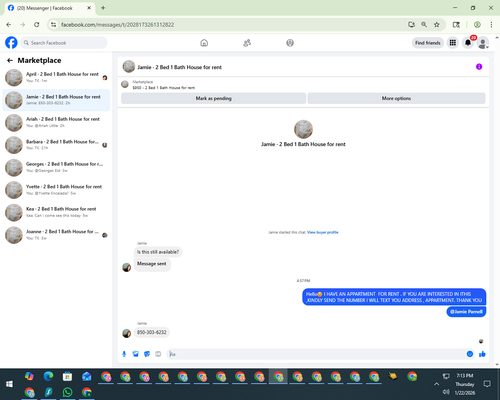Open conversation info purple icon
The width and height of the screenshot is (500, 400).
(479, 67)
